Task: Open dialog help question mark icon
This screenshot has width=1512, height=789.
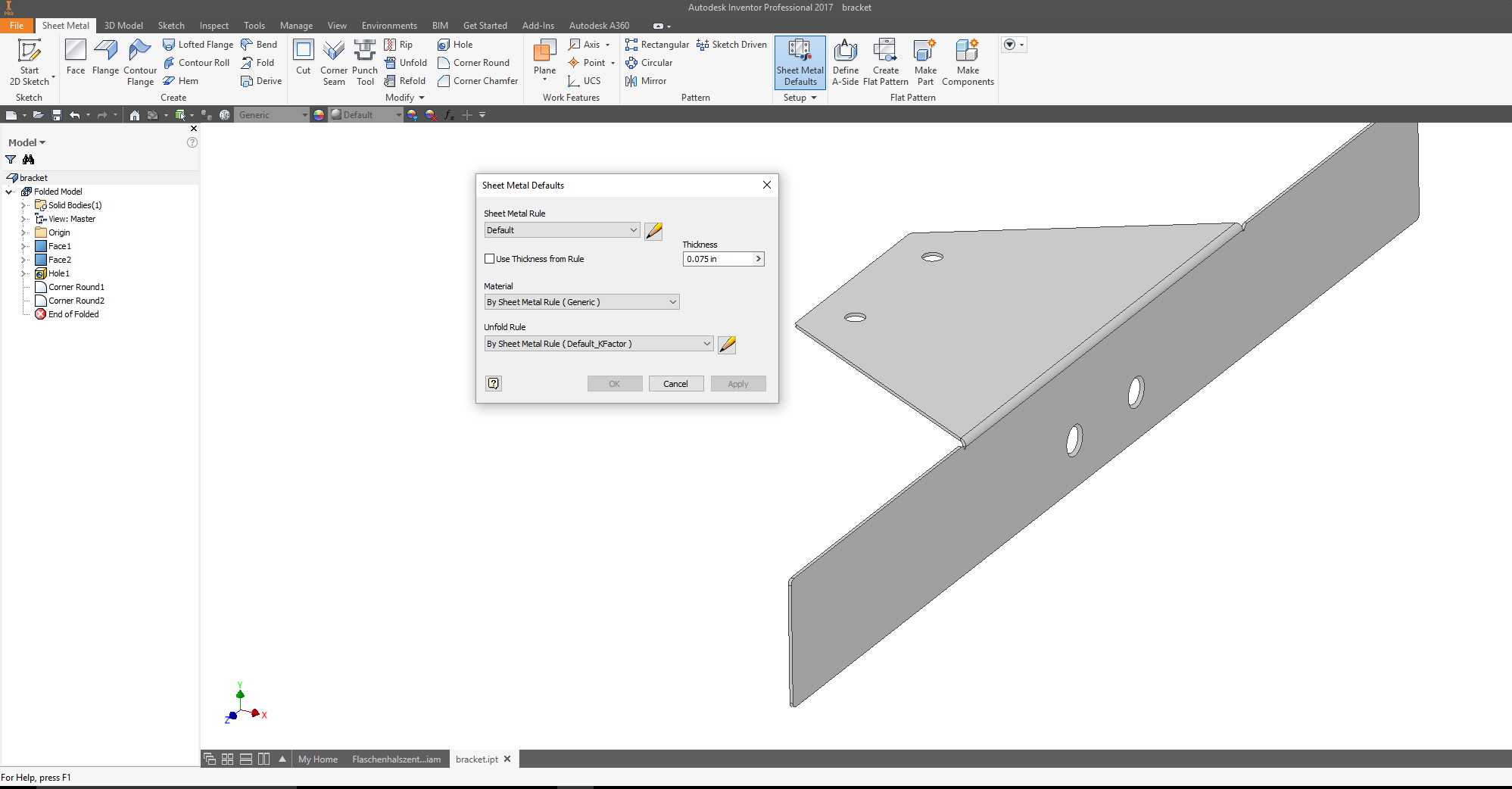Action: [x=494, y=383]
